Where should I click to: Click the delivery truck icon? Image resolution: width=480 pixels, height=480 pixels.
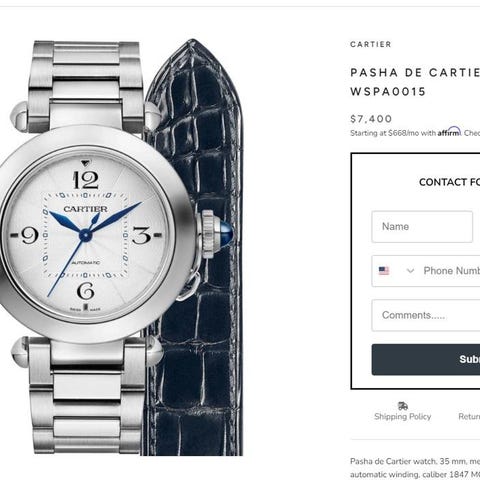(x=403, y=406)
